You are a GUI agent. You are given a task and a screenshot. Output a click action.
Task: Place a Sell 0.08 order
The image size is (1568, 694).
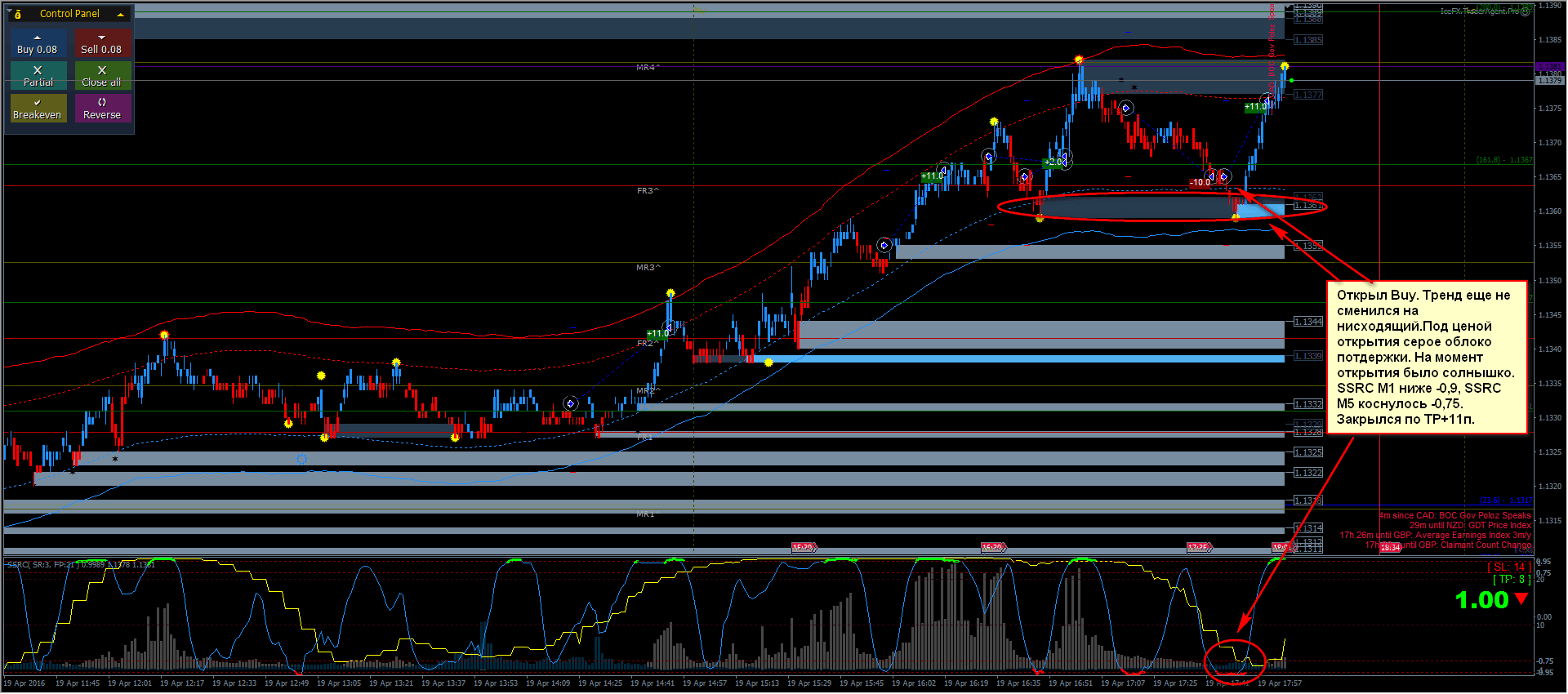(101, 44)
